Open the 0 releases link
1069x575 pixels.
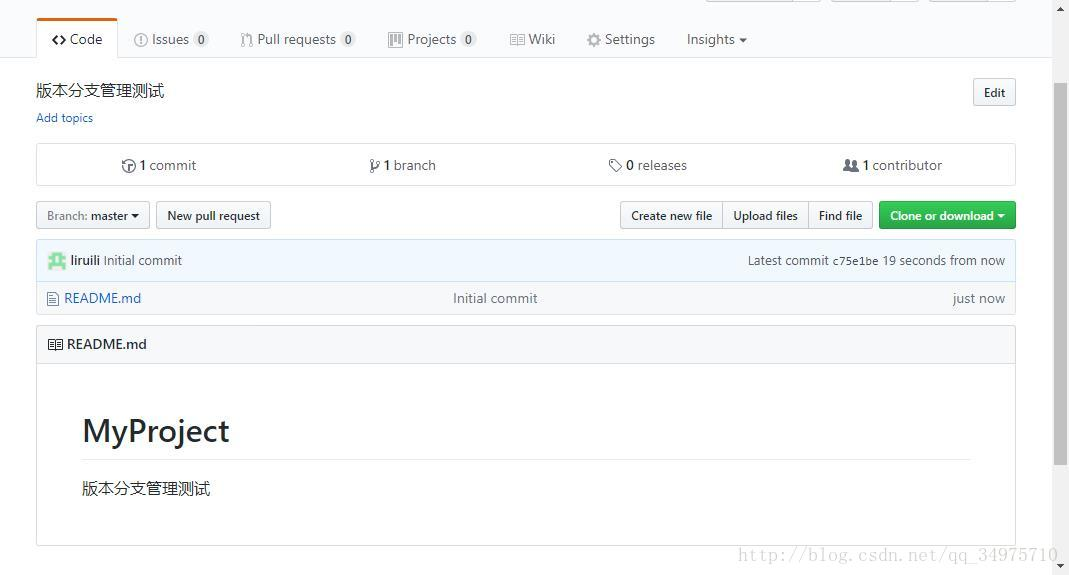pos(648,165)
